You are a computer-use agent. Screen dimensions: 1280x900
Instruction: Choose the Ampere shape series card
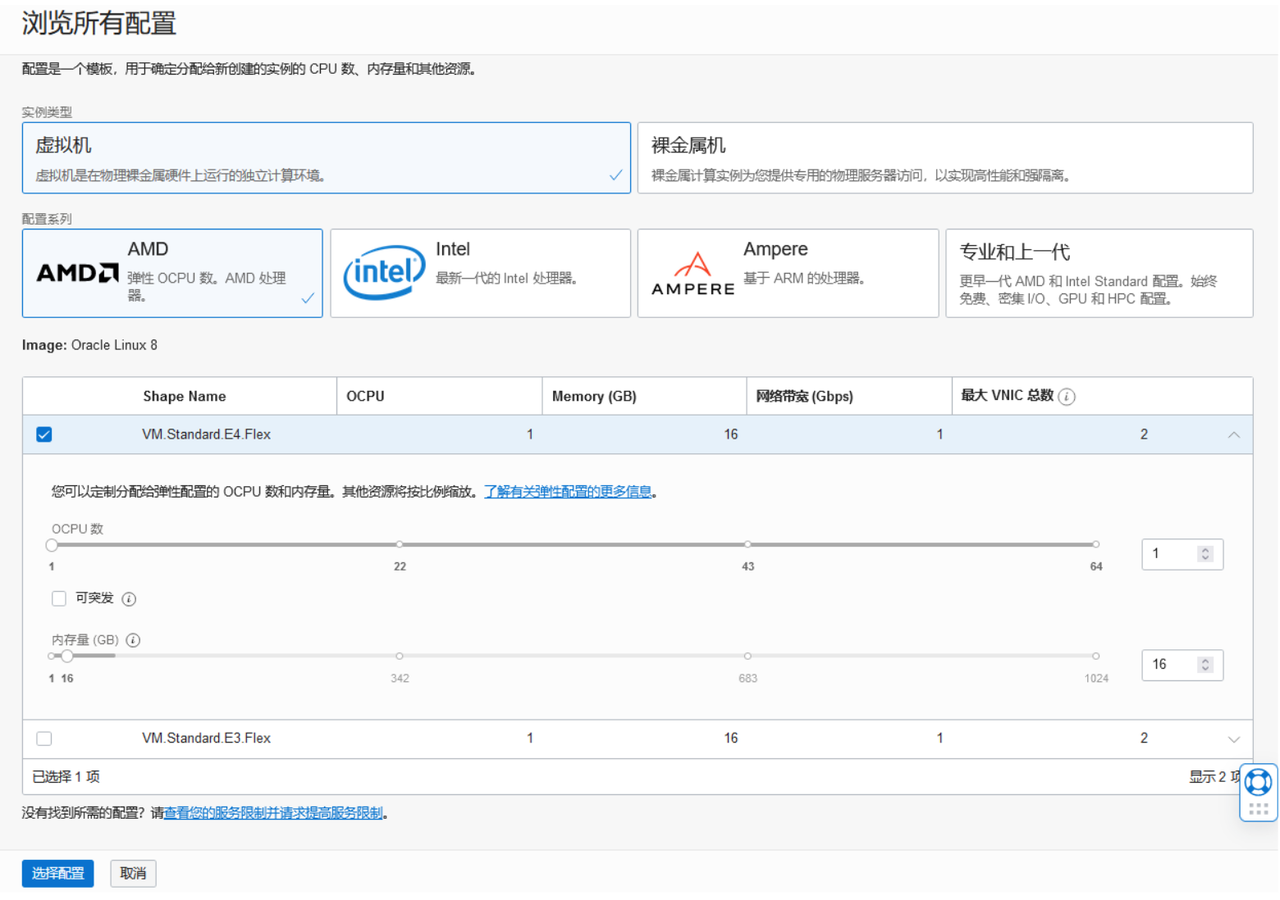coord(788,273)
